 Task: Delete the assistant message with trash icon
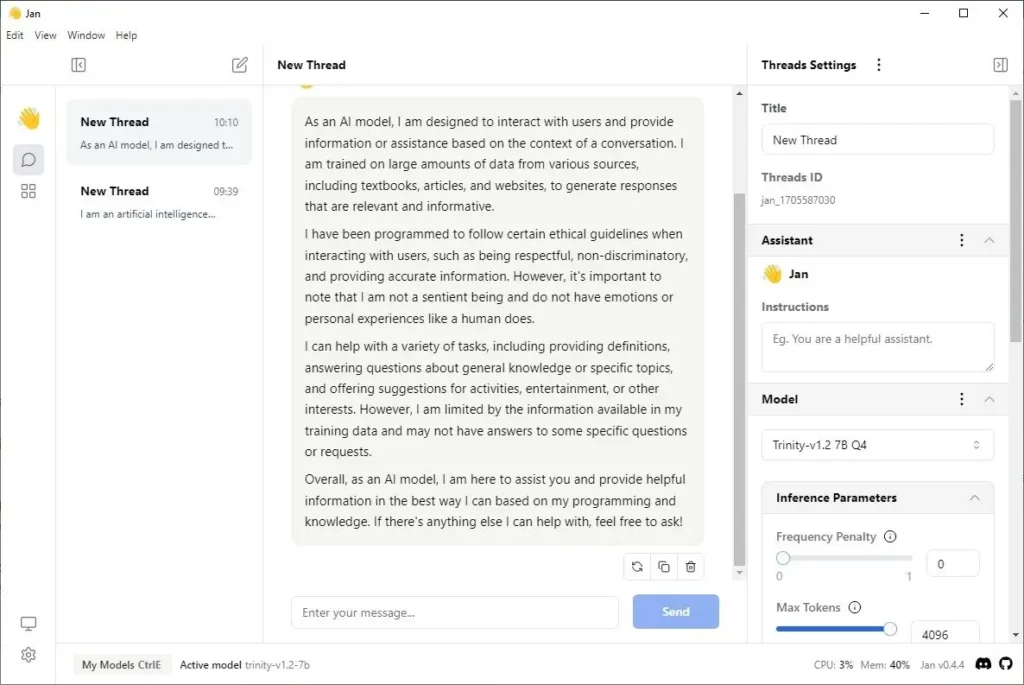[x=691, y=567]
